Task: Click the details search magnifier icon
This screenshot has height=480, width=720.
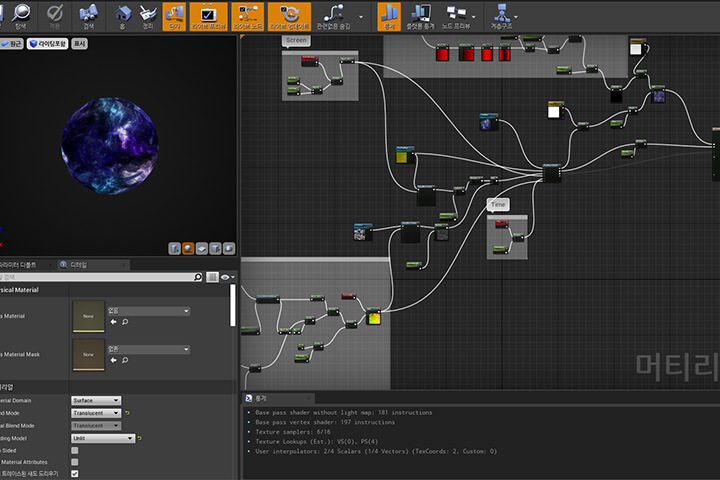Action: 198,277
